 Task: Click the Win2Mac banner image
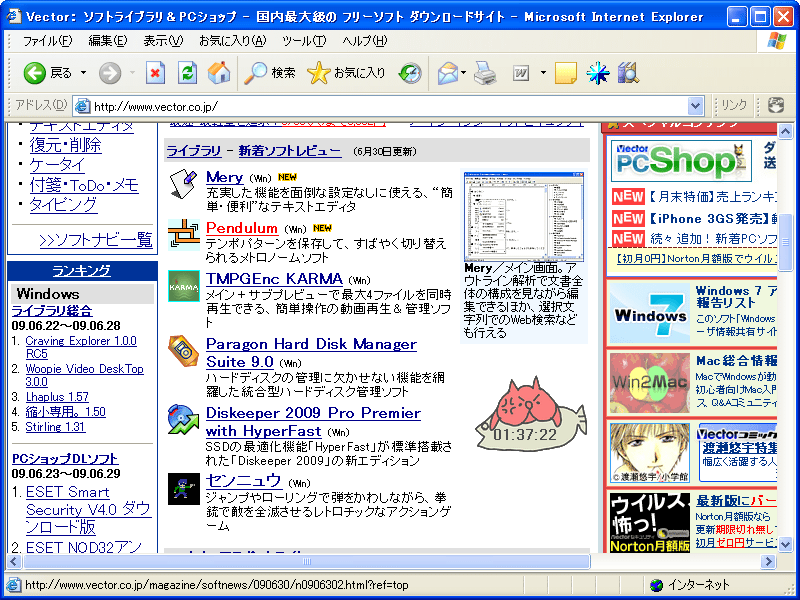(649, 383)
